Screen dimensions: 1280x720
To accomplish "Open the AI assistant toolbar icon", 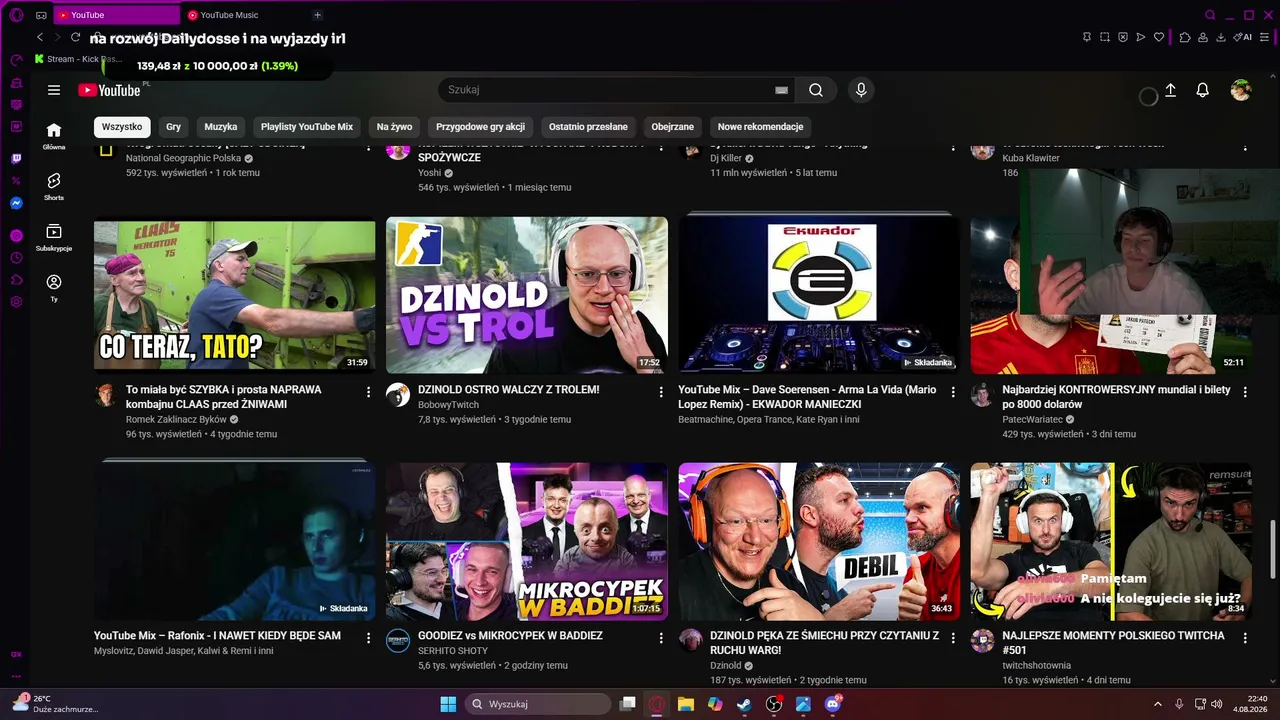I will pyautogui.click(x=1243, y=37).
